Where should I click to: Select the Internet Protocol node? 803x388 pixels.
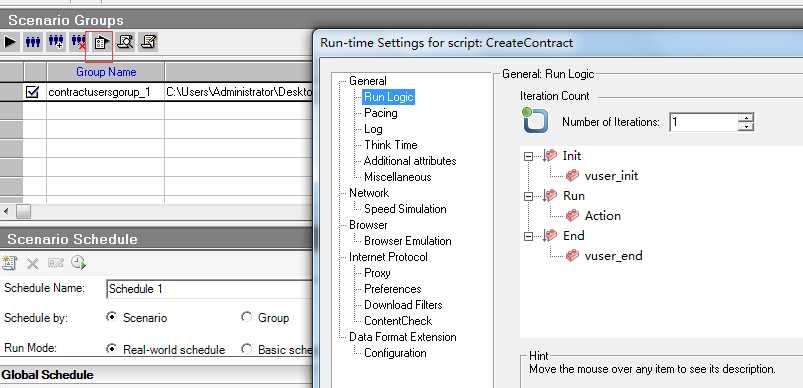[388, 257]
